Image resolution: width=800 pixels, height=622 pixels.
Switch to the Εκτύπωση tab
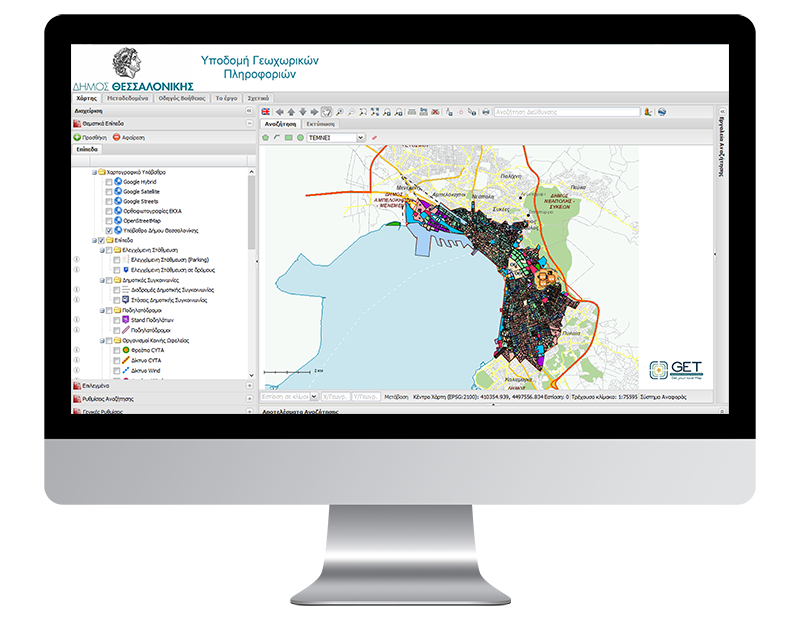pyautogui.click(x=320, y=124)
